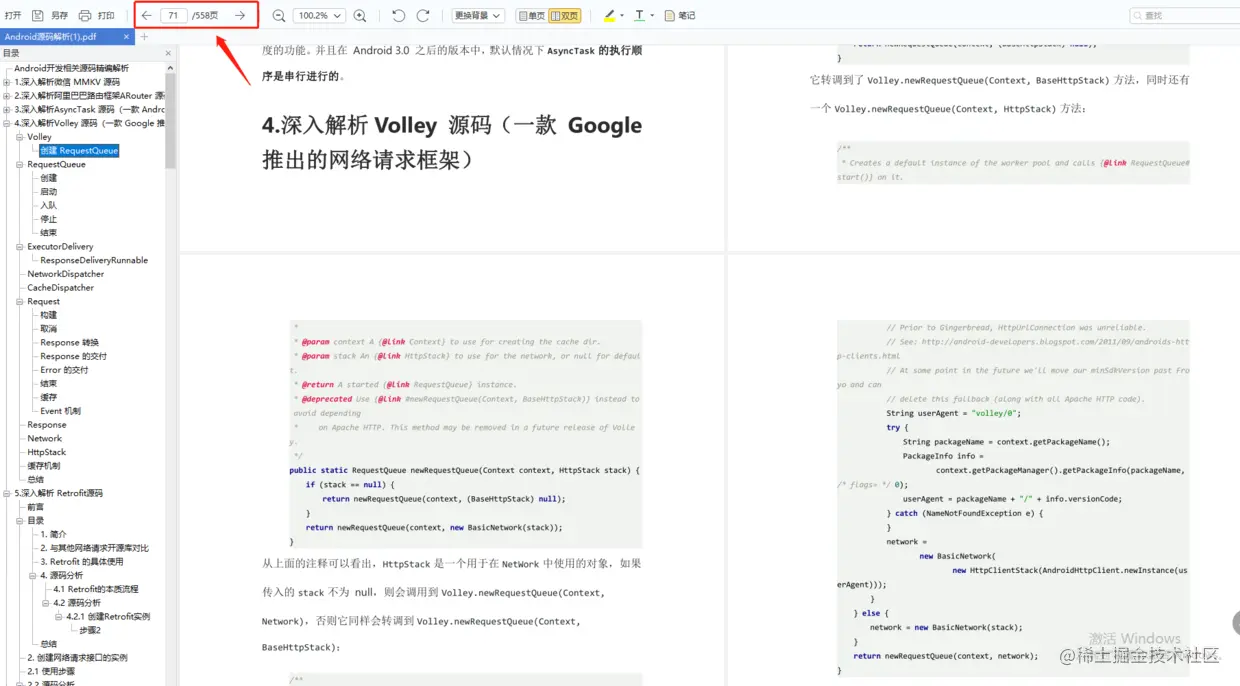The height and width of the screenshot is (686, 1240).
Task: Open Error 的交付 outline entry
Action: [x=65, y=370]
